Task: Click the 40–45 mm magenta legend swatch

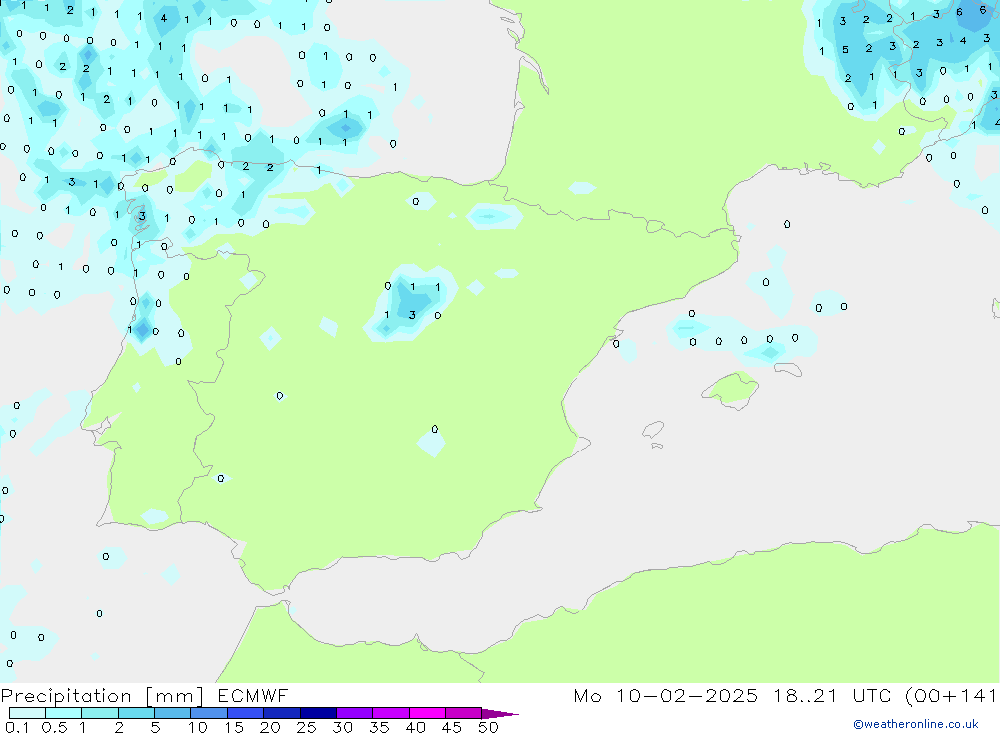Action: [427, 713]
